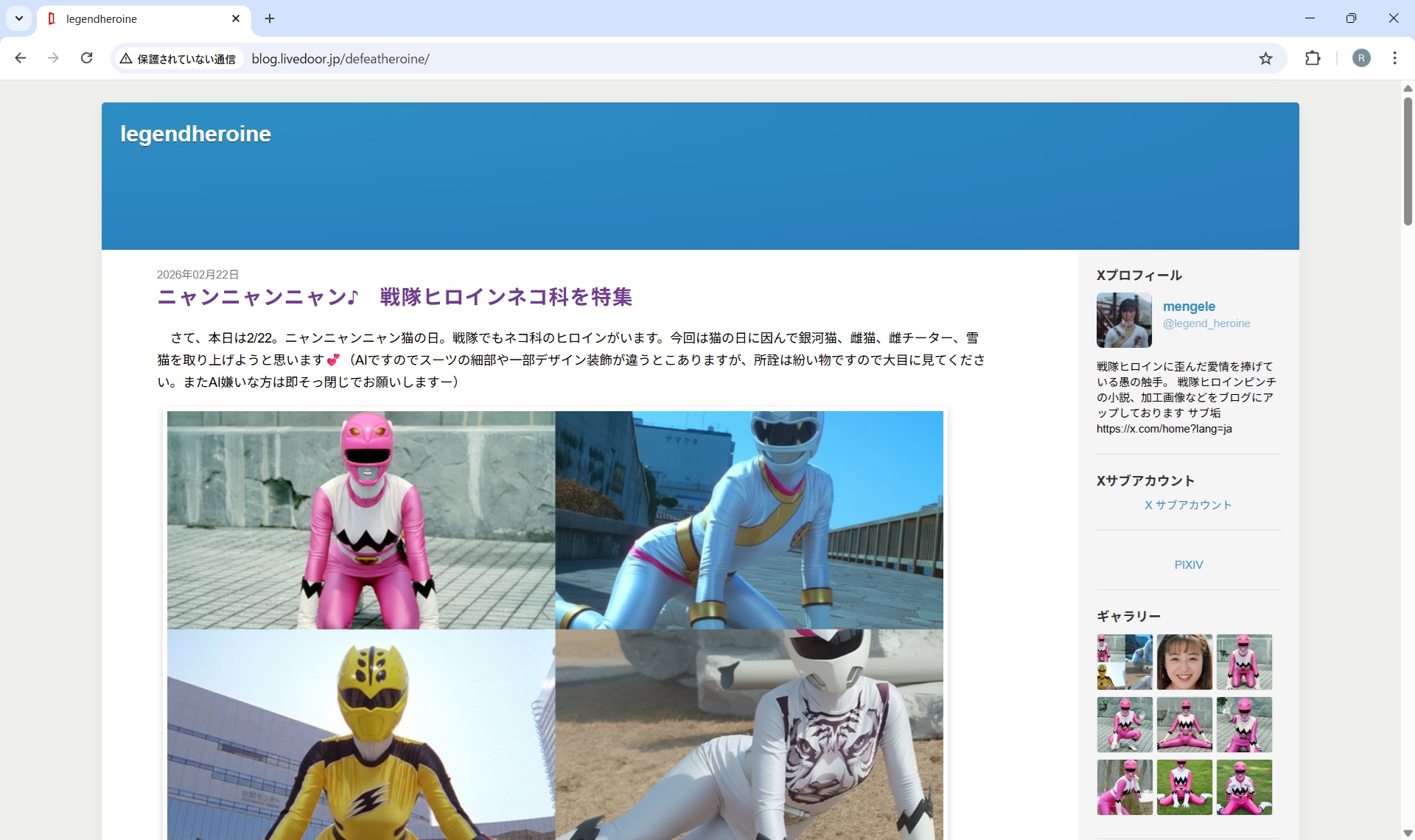Reload the current page

tap(86, 58)
